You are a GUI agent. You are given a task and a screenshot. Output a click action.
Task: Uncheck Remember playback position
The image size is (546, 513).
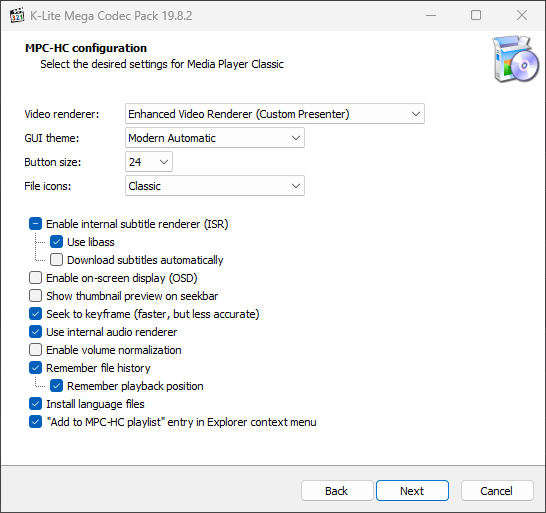coord(56,386)
